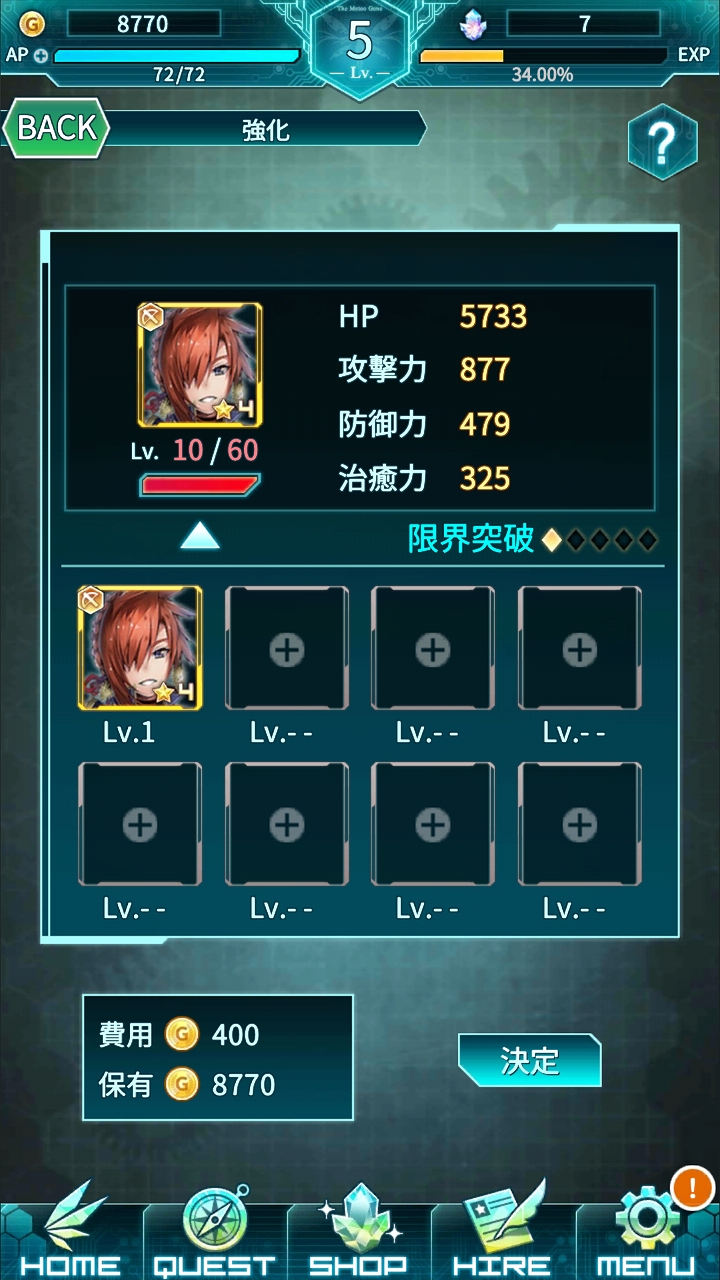Add material in second slot of first row
The height and width of the screenshot is (1280, 720).
pyautogui.click(x=287, y=648)
